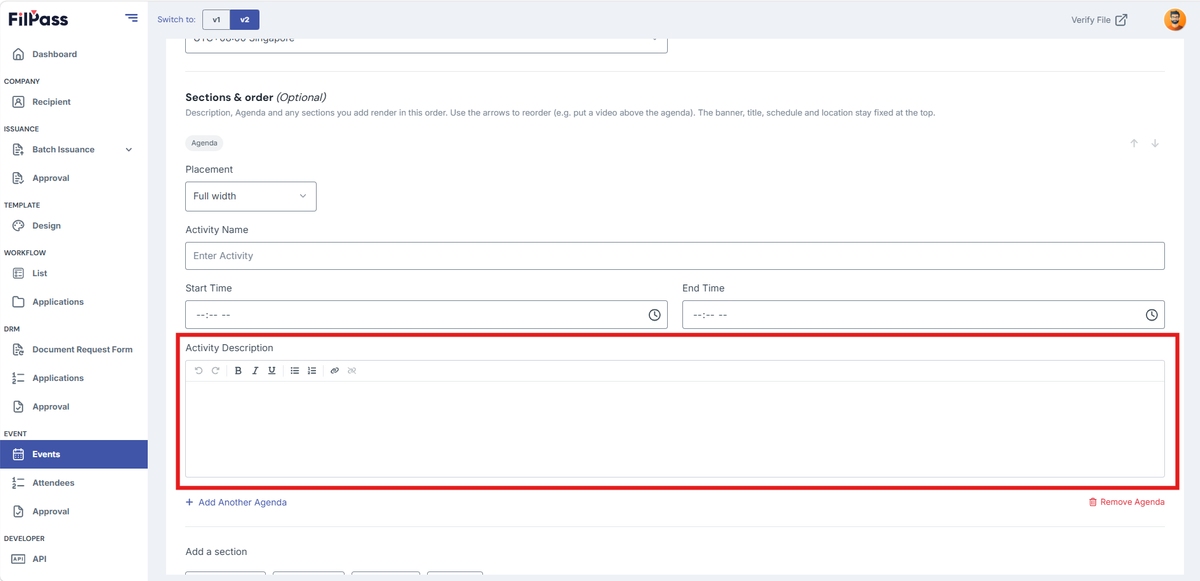The width and height of the screenshot is (1200, 581).
Task: Select Events in the sidebar
Action: (74, 454)
